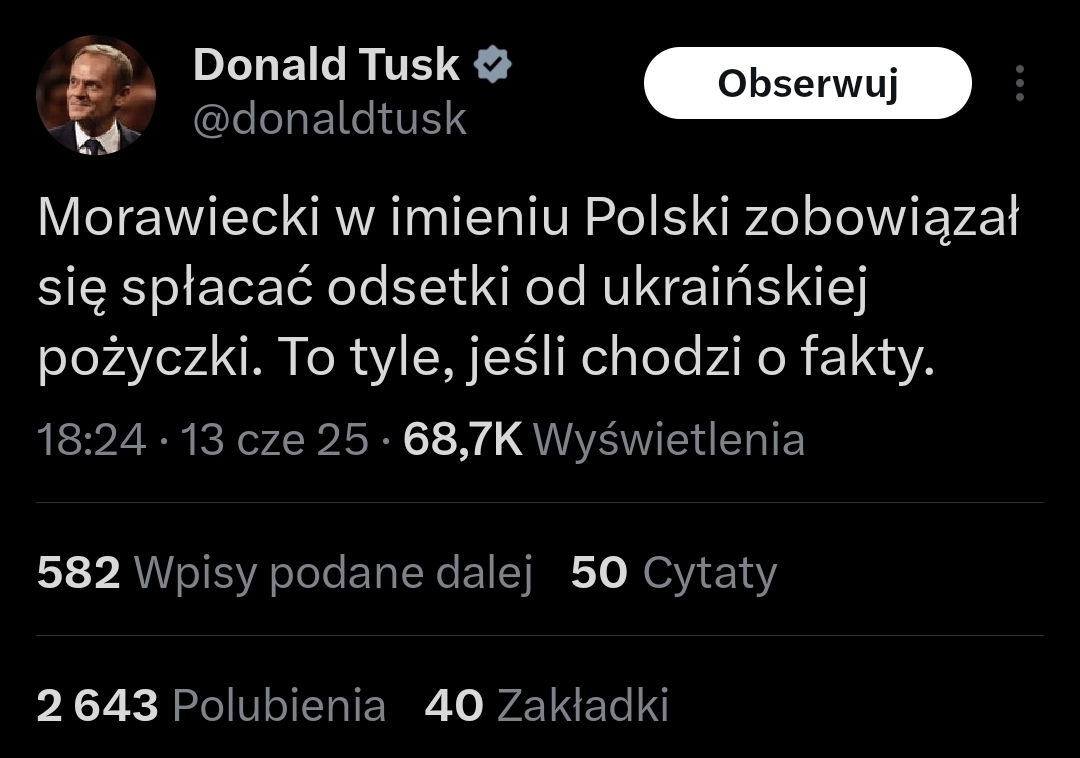
Task: Click the Donald Tusk display name
Action: (326, 65)
